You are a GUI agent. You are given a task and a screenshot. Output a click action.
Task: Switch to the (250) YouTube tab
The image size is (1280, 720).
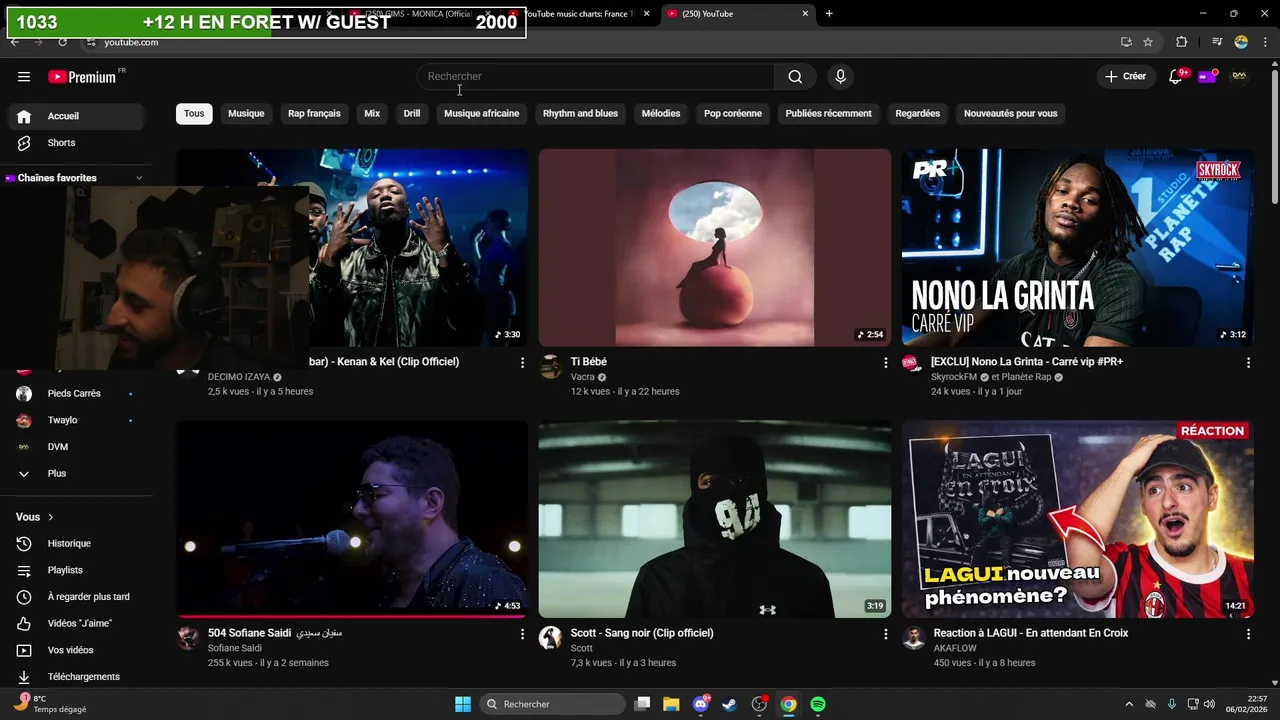click(738, 14)
